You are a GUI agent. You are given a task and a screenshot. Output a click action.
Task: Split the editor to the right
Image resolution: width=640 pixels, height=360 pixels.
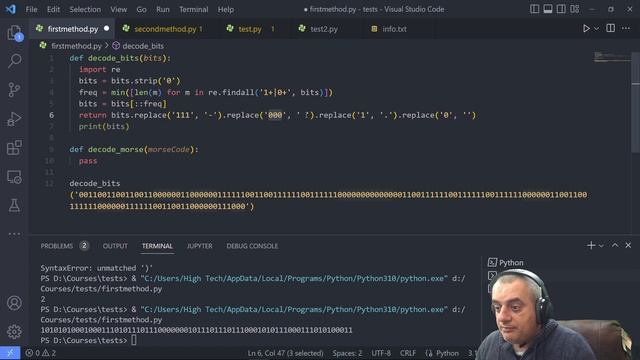click(611, 28)
